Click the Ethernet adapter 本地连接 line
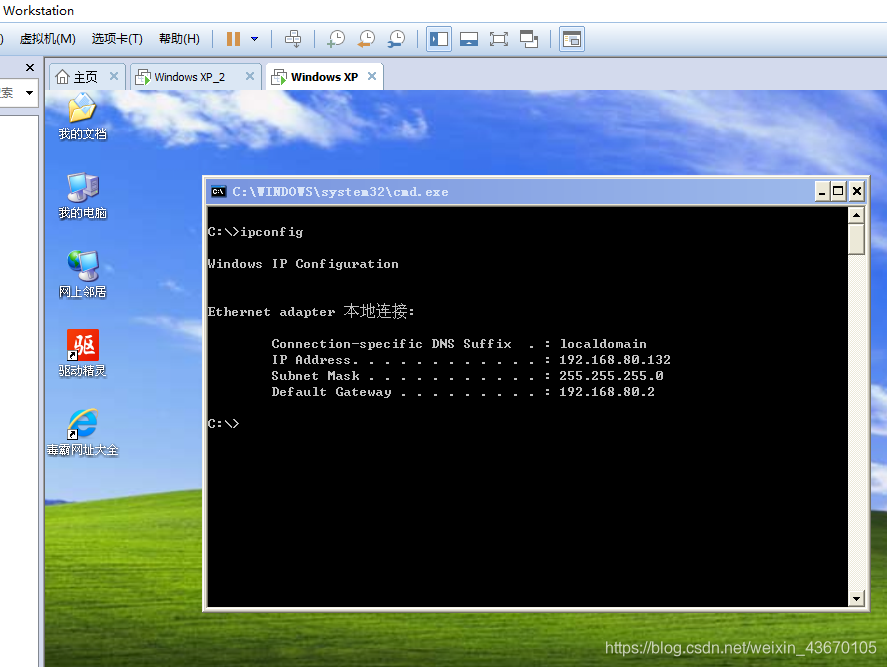Viewport: 887px width, 667px height. (311, 311)
